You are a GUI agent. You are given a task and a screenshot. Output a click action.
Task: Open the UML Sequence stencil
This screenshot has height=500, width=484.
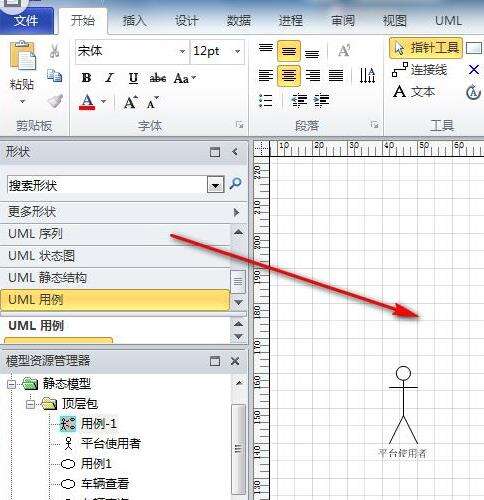pyautogui.click(x=115, y=234)
